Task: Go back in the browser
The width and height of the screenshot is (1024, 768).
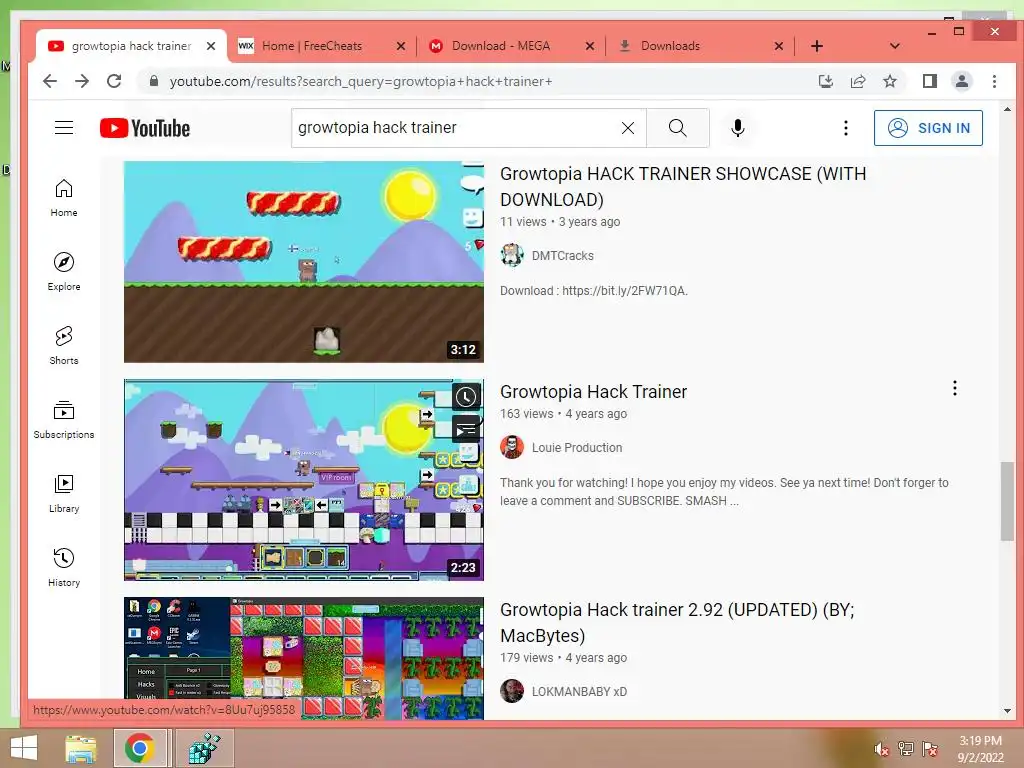Action: pos(50,81)
